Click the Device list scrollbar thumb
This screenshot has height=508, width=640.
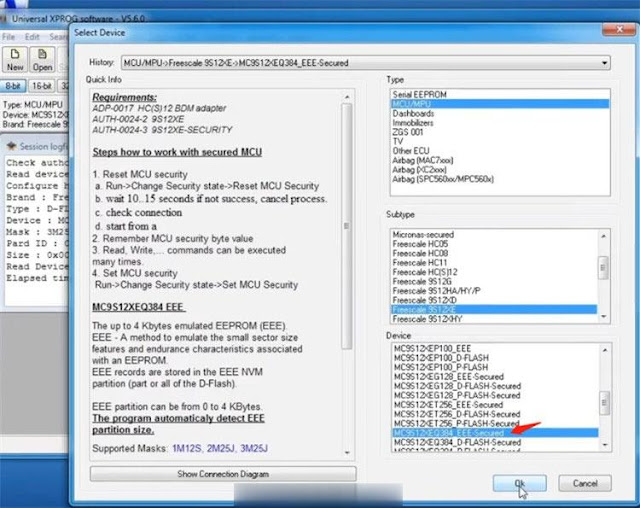(x=605, y=403)
